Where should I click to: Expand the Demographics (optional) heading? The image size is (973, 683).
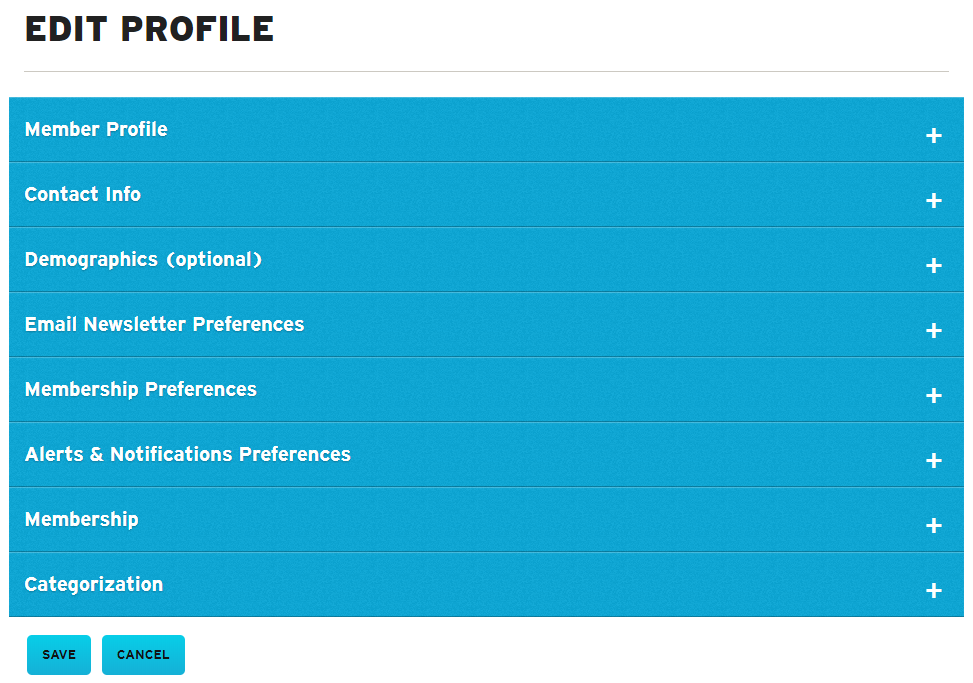143,259
